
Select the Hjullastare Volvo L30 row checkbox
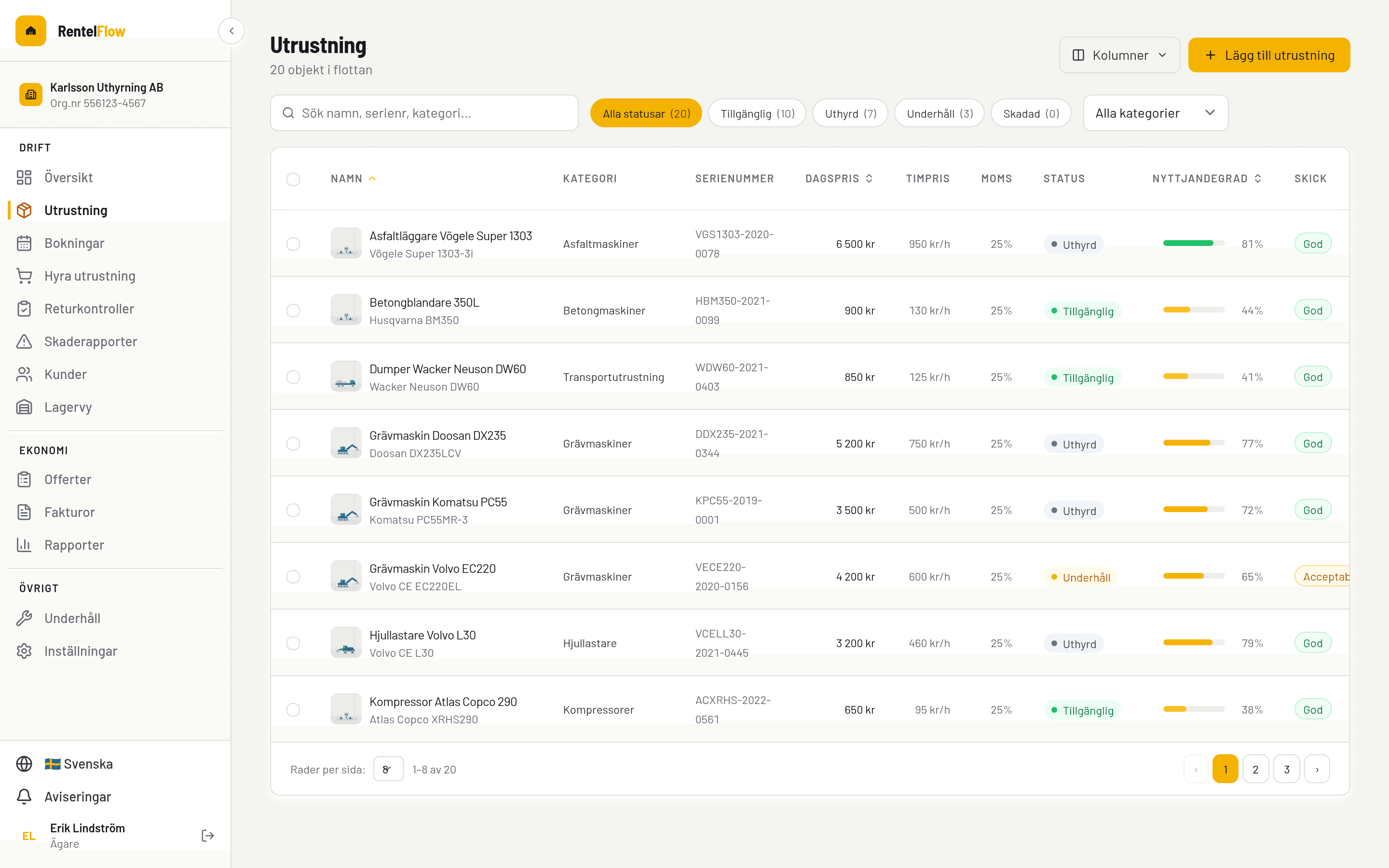point(293,643)
